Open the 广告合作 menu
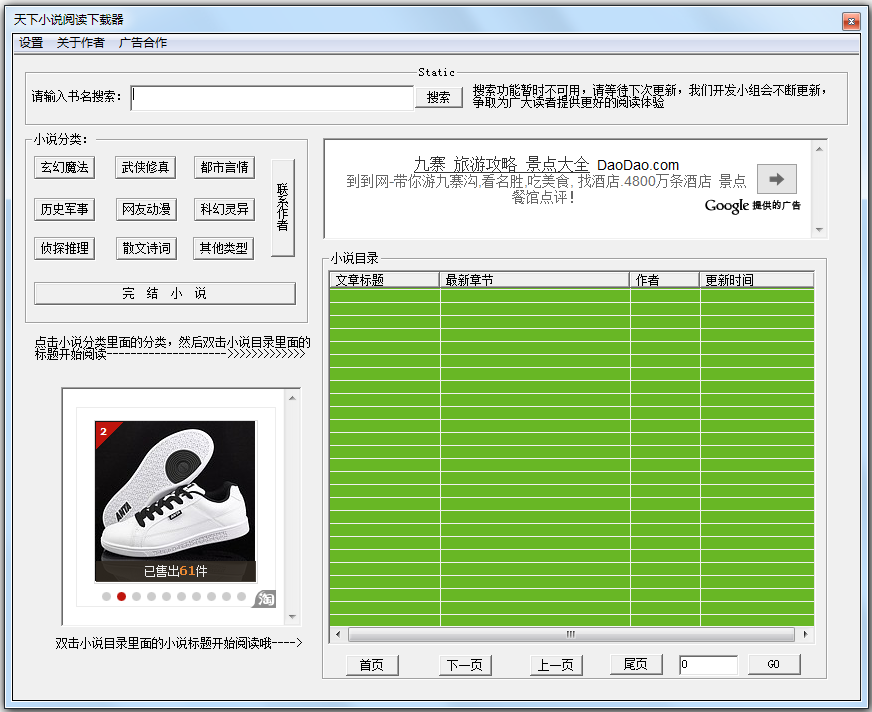The height and width of the screenshot is (712, 872). tap(143, 43)
